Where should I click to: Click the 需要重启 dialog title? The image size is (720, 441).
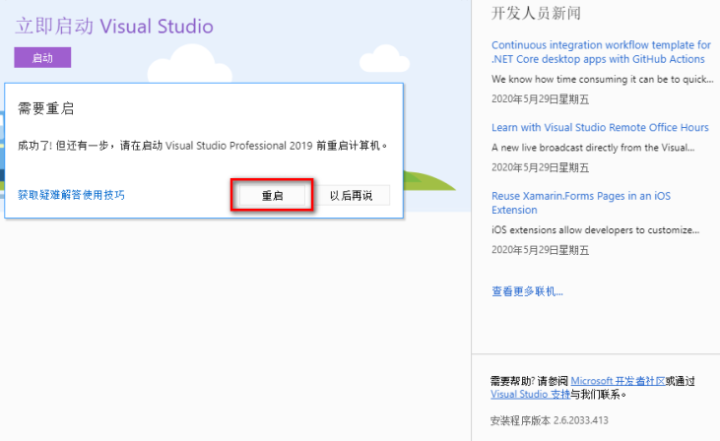(46, 109)
